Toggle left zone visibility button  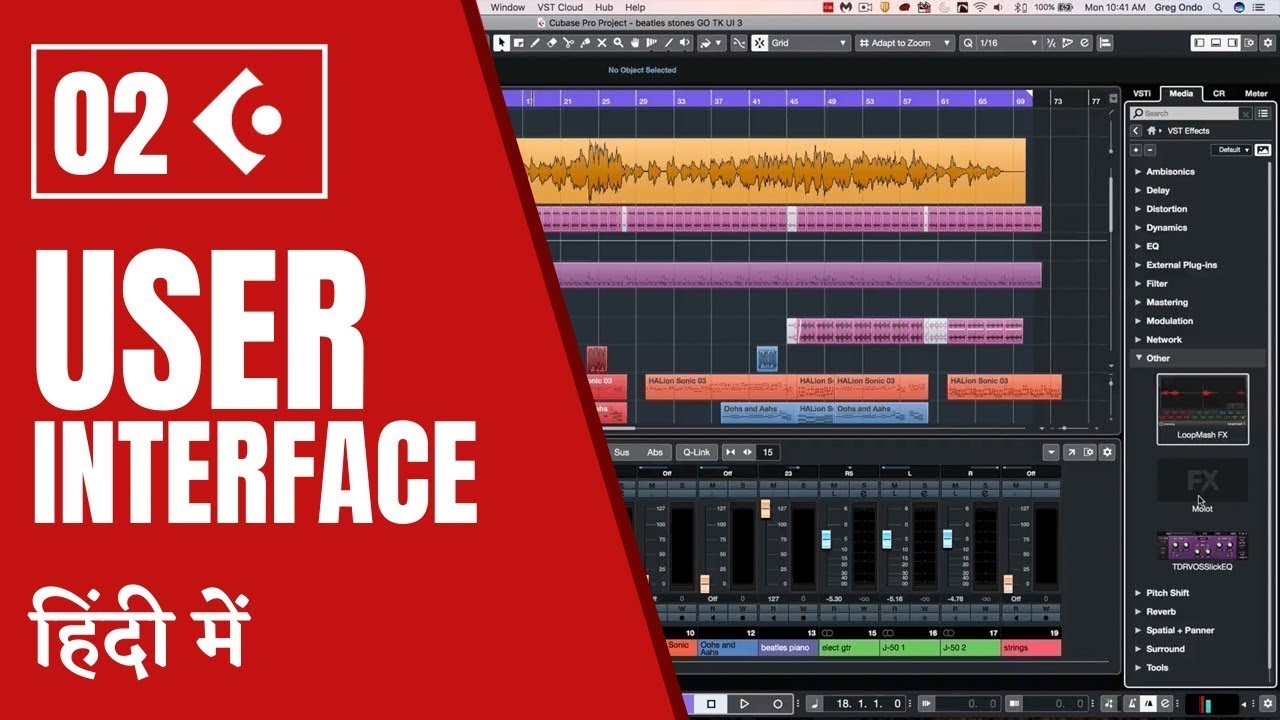[x=1200, y=43]
